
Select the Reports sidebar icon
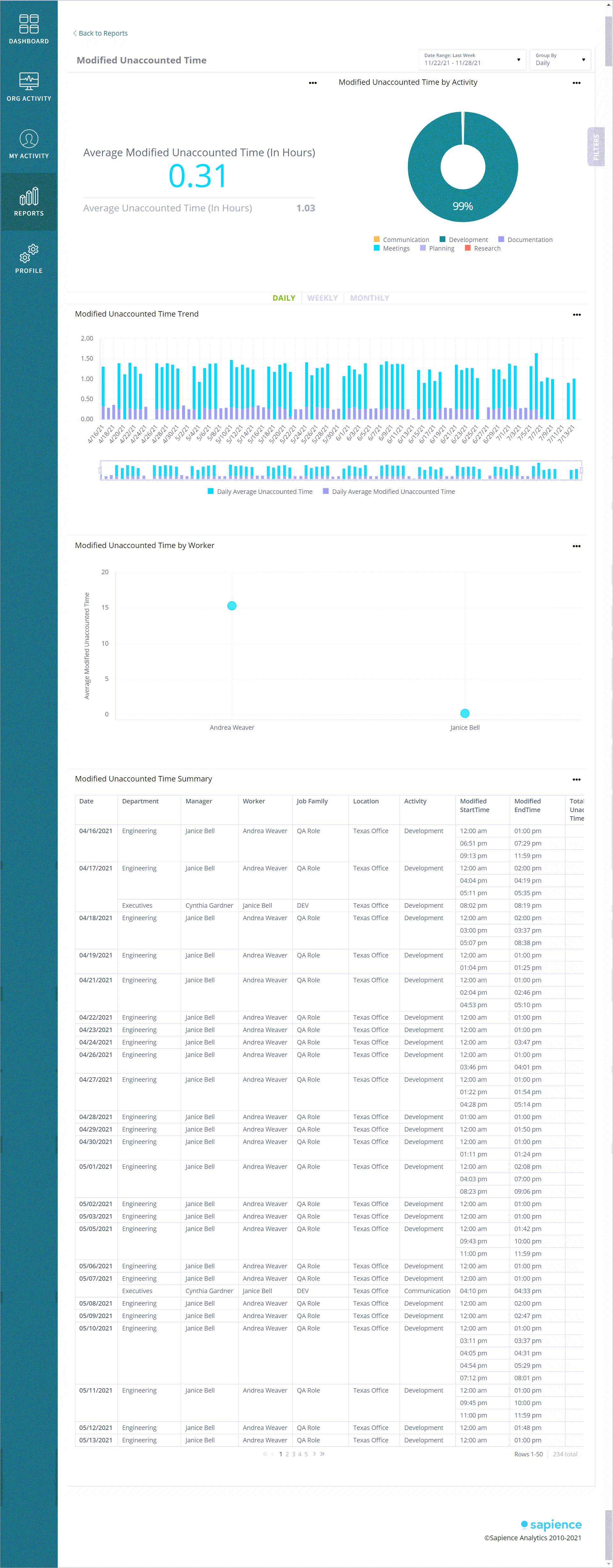click(29, 201)
